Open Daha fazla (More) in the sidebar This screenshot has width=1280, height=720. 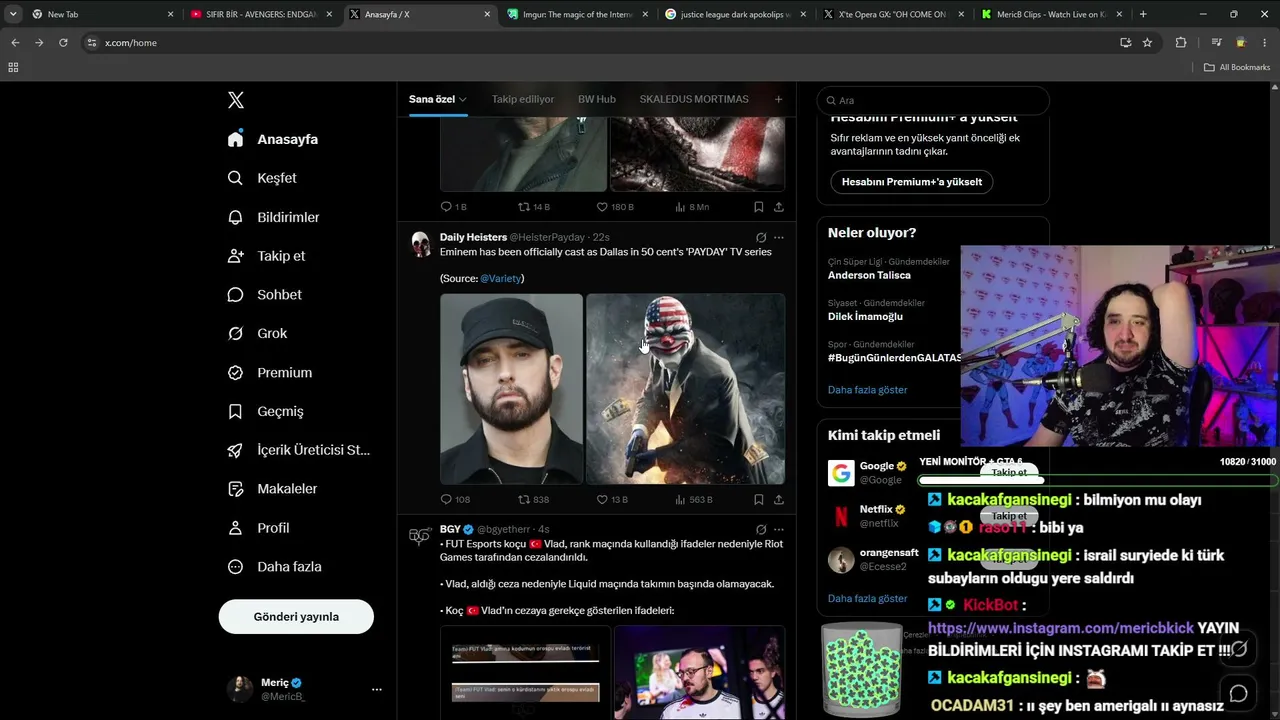pos(275,567)
